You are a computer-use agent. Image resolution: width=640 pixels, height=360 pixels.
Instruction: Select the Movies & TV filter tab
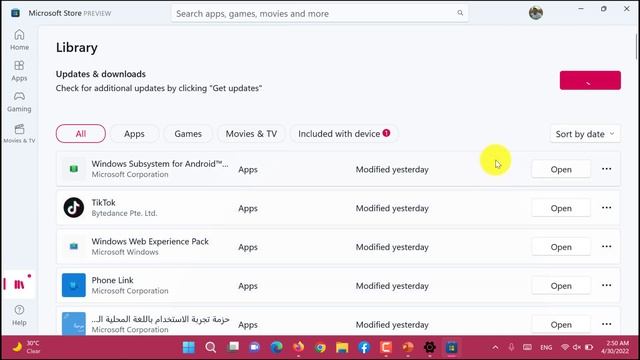pos(251,133)
